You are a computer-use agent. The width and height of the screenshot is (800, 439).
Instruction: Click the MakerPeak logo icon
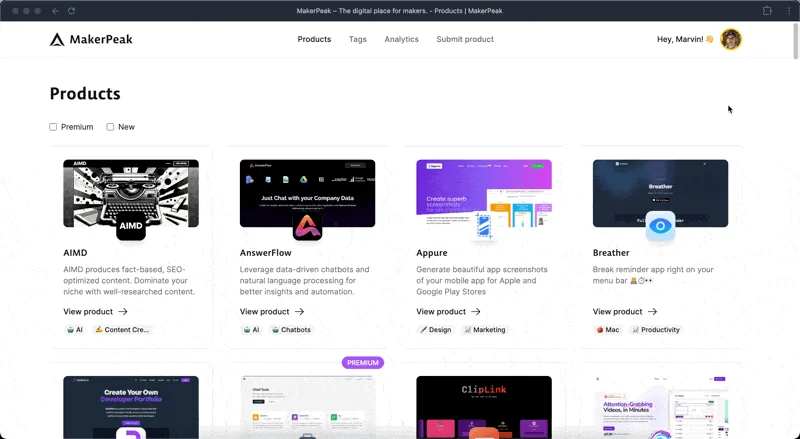[x=57, y=40]
